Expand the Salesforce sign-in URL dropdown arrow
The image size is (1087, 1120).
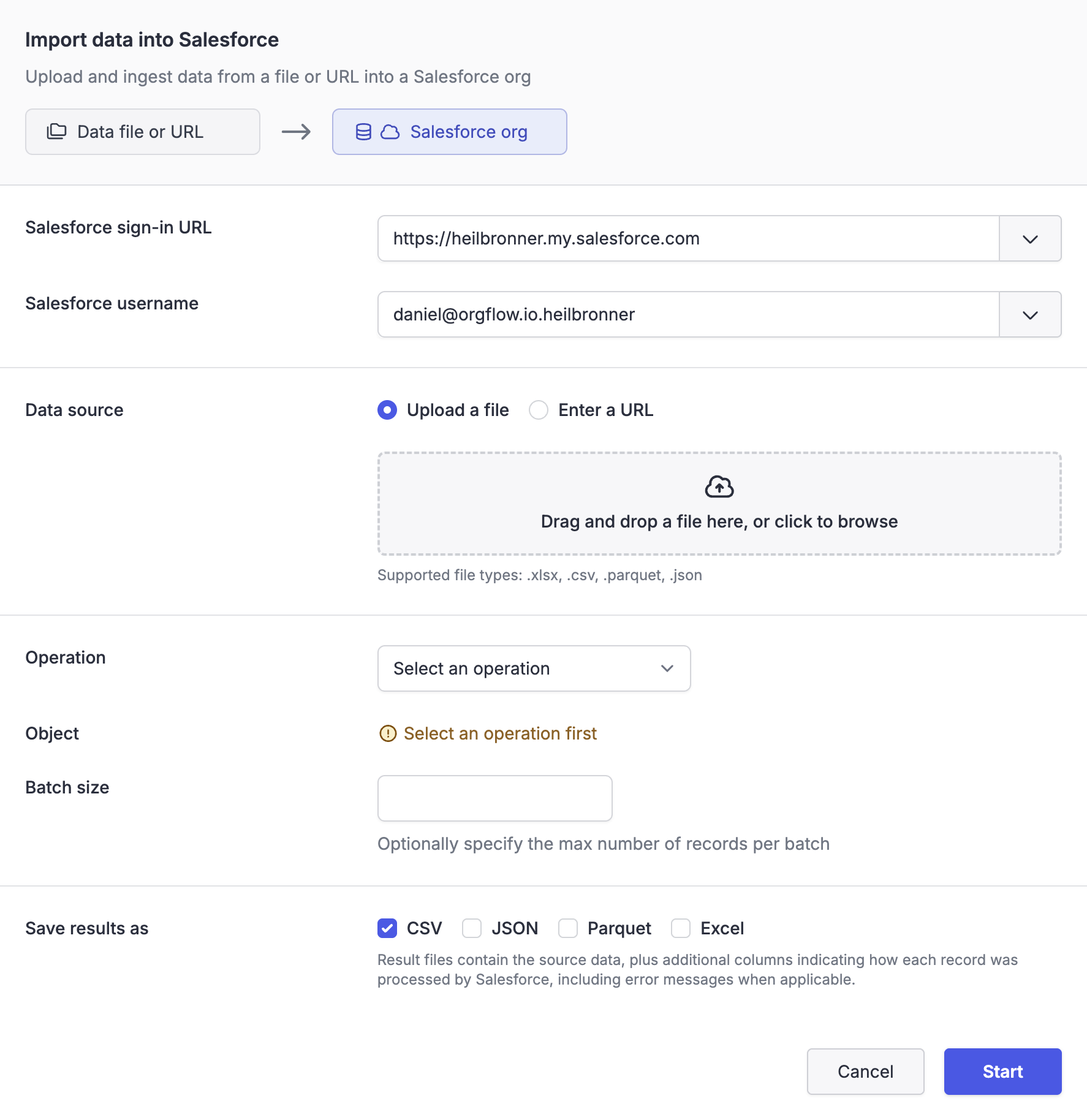point(1030,239)
